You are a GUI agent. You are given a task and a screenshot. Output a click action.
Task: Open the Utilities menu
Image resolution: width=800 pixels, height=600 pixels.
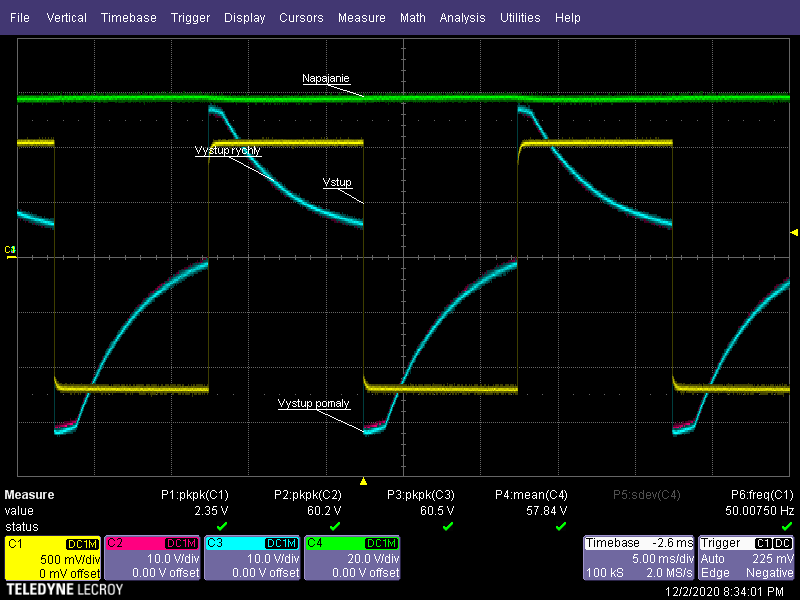(520, 18)
